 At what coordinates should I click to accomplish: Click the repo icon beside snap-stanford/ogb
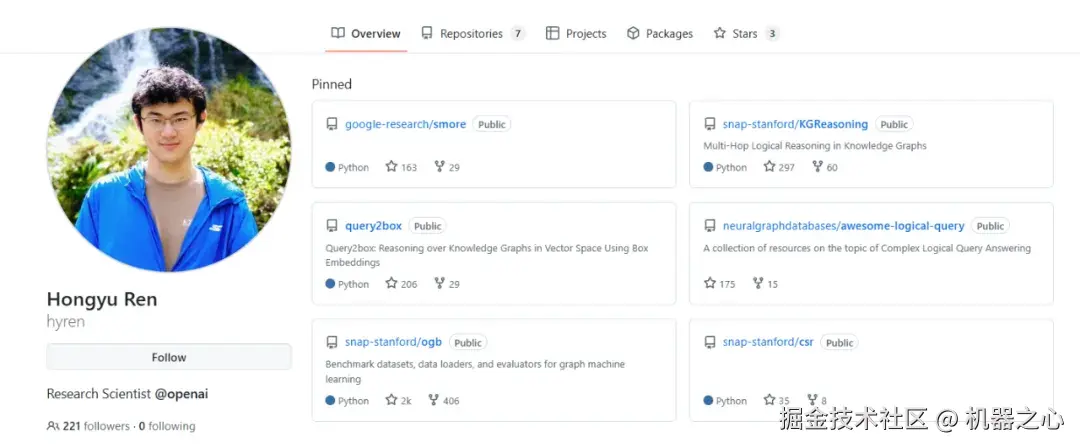coord(332,342)
